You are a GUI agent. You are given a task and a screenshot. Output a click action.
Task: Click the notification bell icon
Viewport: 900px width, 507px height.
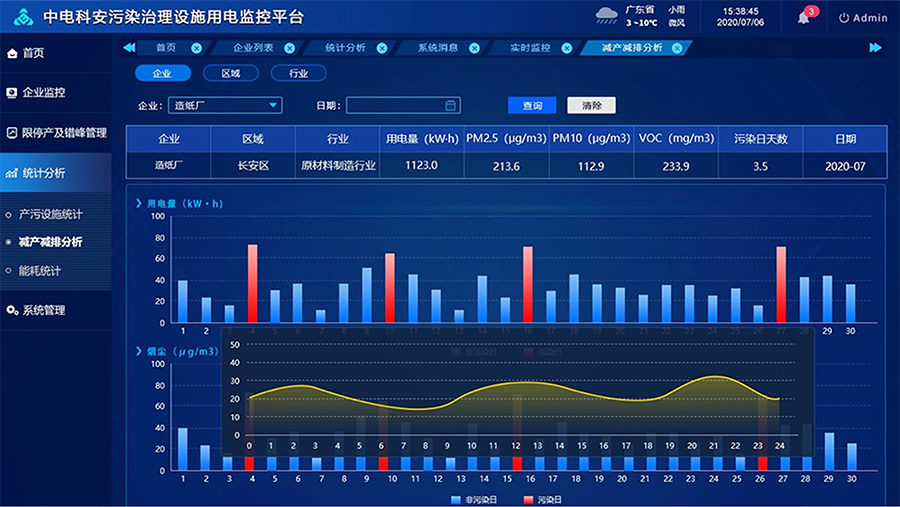coord(804,18)
